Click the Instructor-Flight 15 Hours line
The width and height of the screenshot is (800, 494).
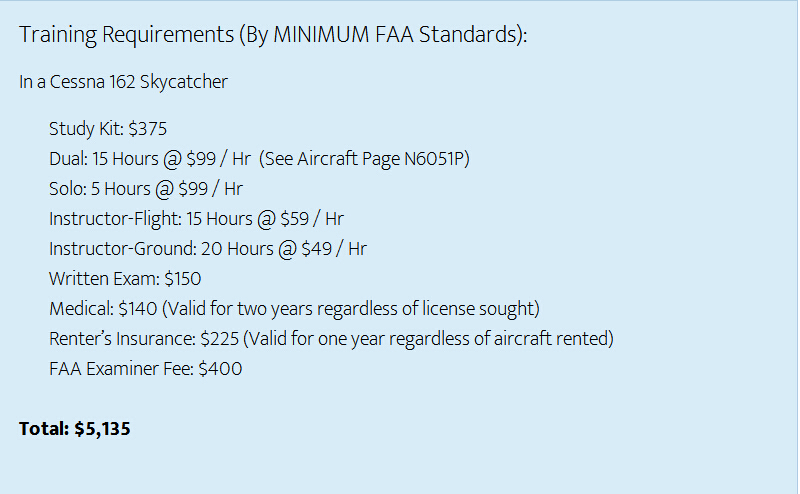pyautogui.click(x=196, y=219)
